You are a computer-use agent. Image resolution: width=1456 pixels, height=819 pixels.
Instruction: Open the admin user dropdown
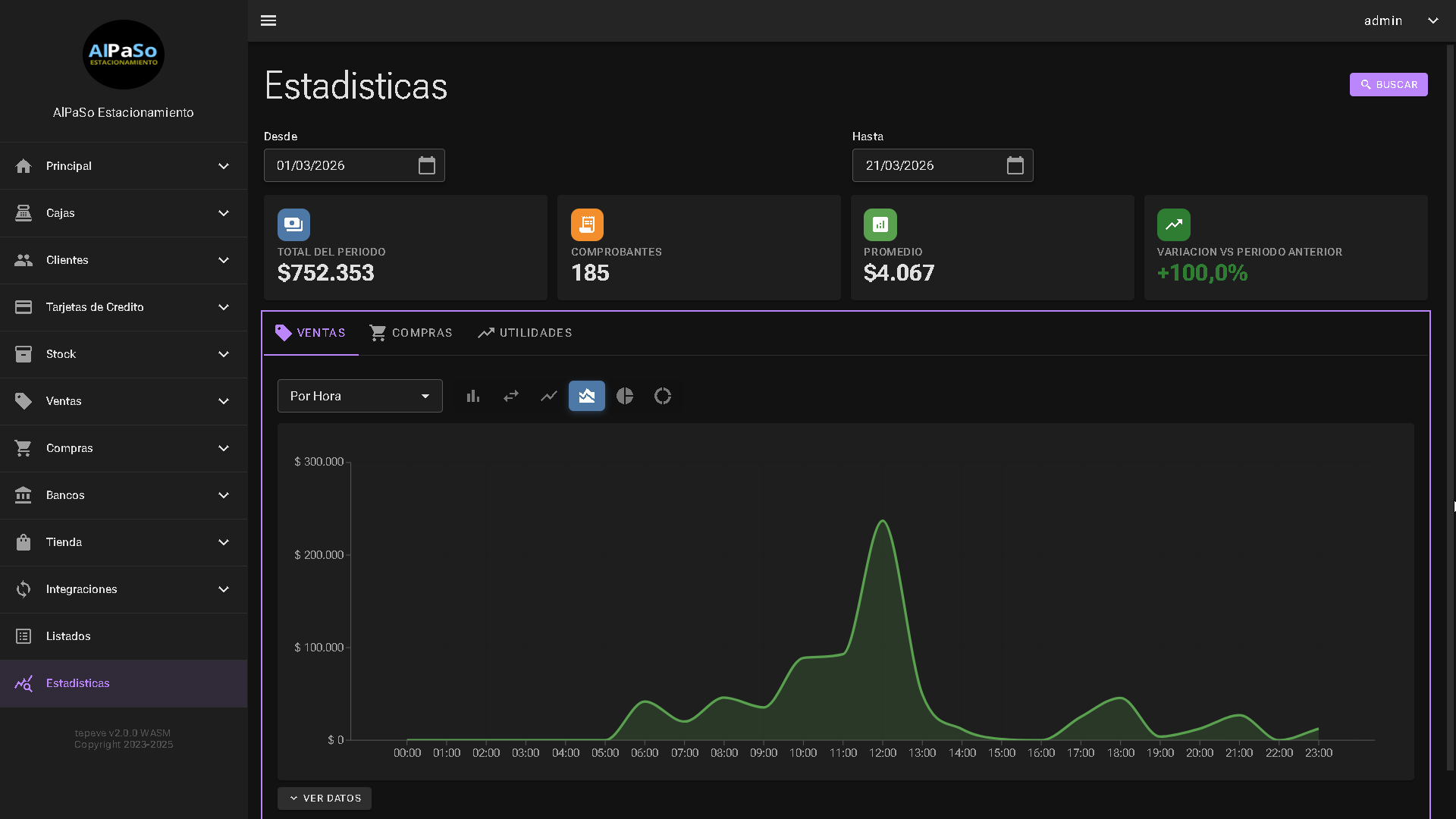pos(1400,20)
